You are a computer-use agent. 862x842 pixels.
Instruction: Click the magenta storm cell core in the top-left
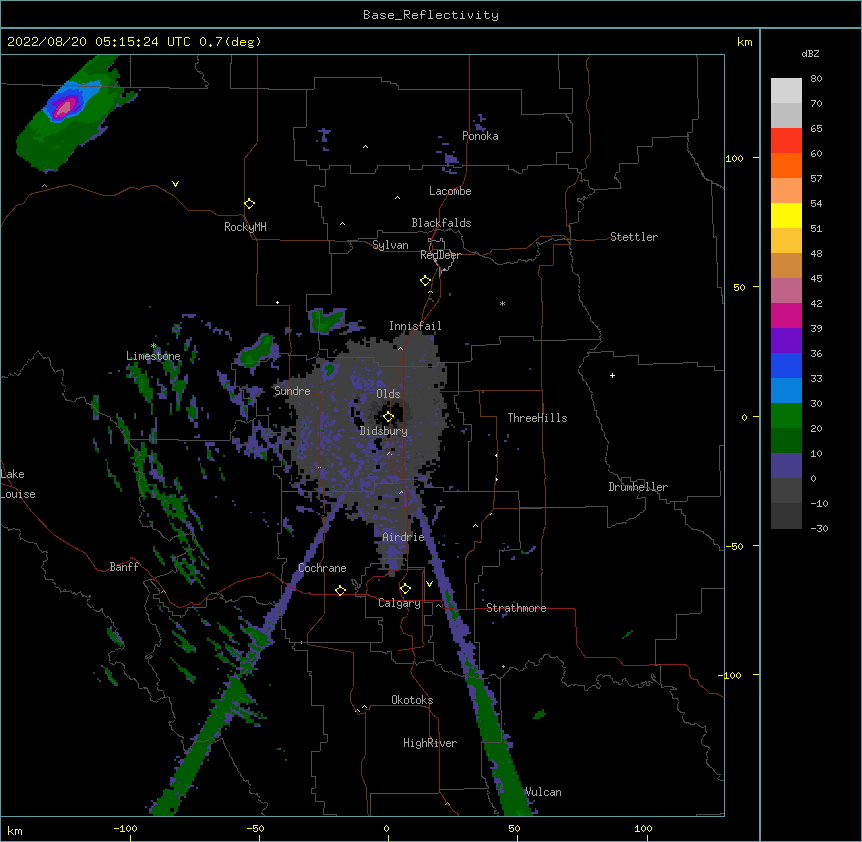pos(64,107)
